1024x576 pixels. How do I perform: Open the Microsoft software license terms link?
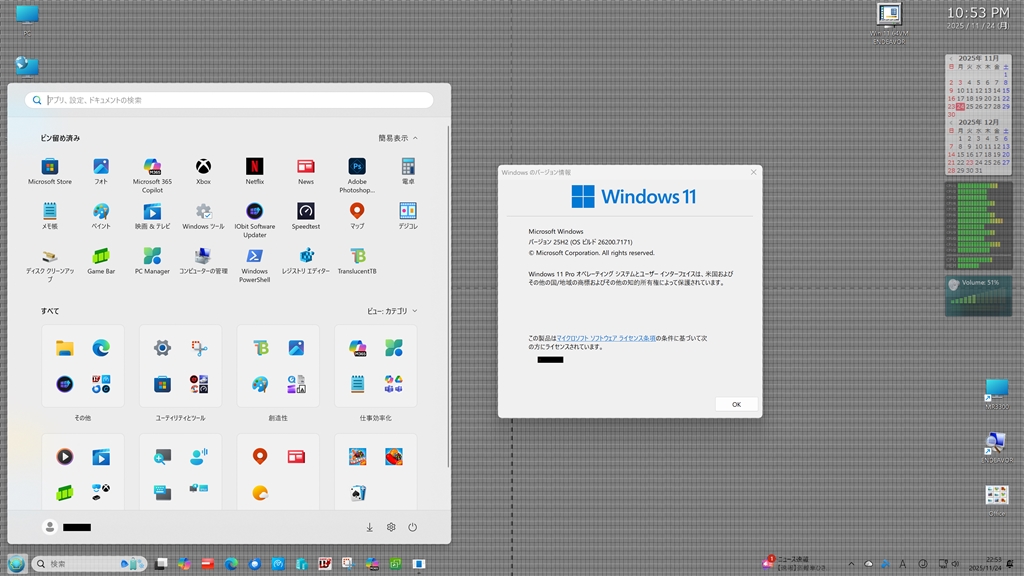pos(606,338)
